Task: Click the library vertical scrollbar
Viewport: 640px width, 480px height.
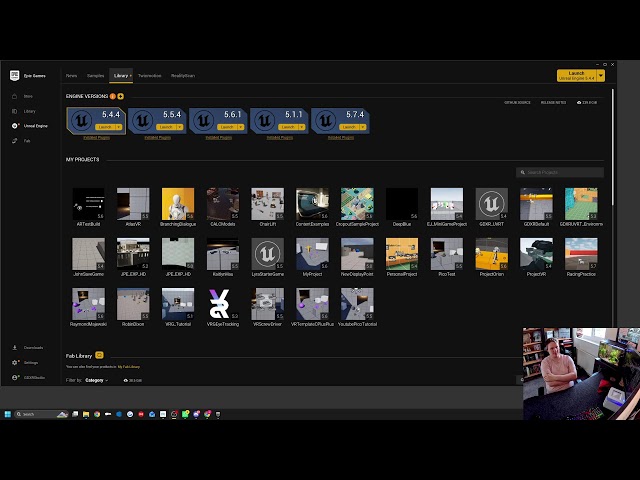Action: pyautogui.click(x=612, y=147)
